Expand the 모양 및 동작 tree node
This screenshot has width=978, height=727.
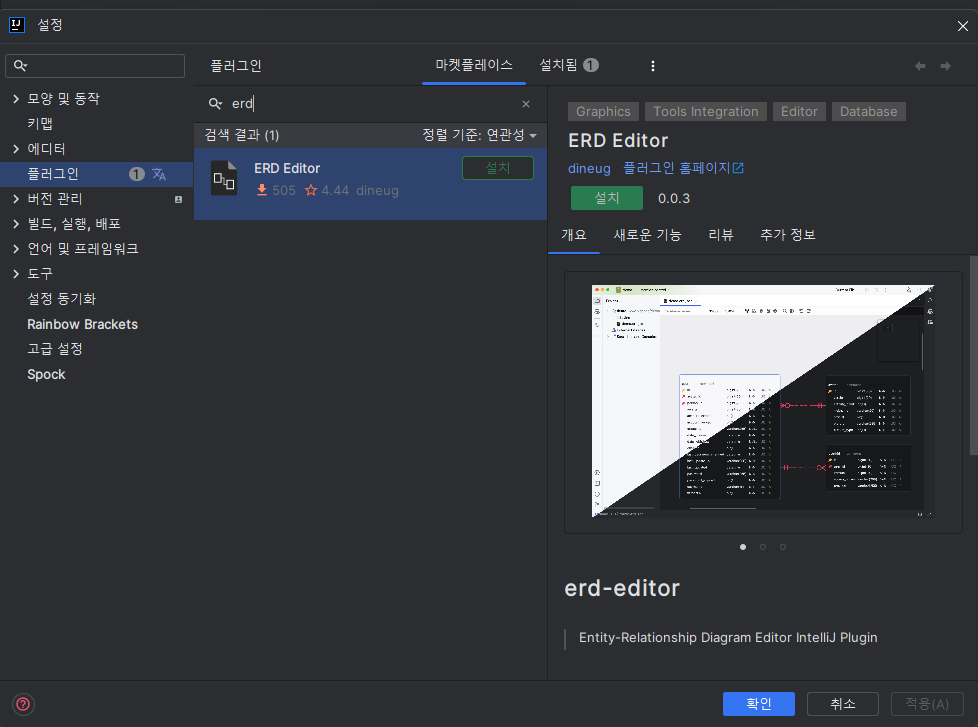[x=16, y=99]
